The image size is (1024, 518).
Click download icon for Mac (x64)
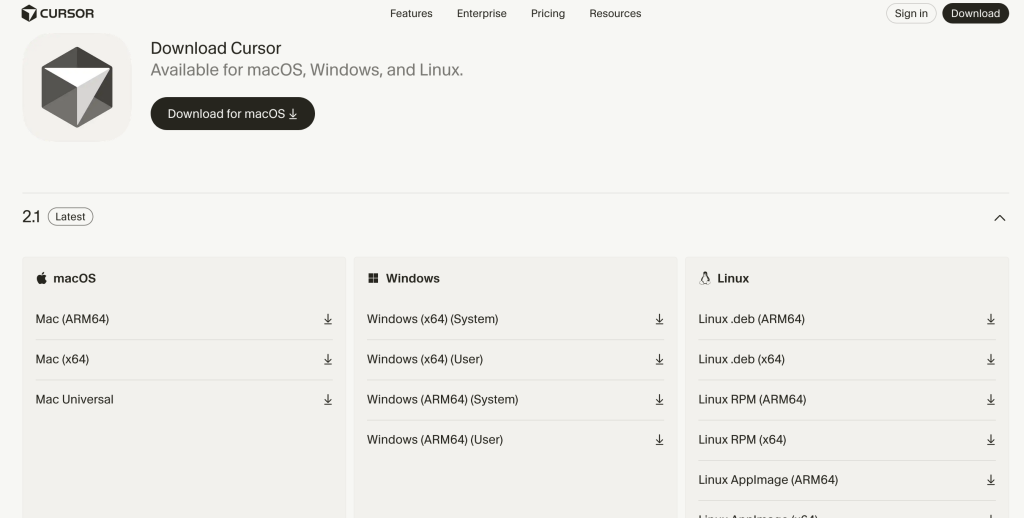[x=327, y=360]
